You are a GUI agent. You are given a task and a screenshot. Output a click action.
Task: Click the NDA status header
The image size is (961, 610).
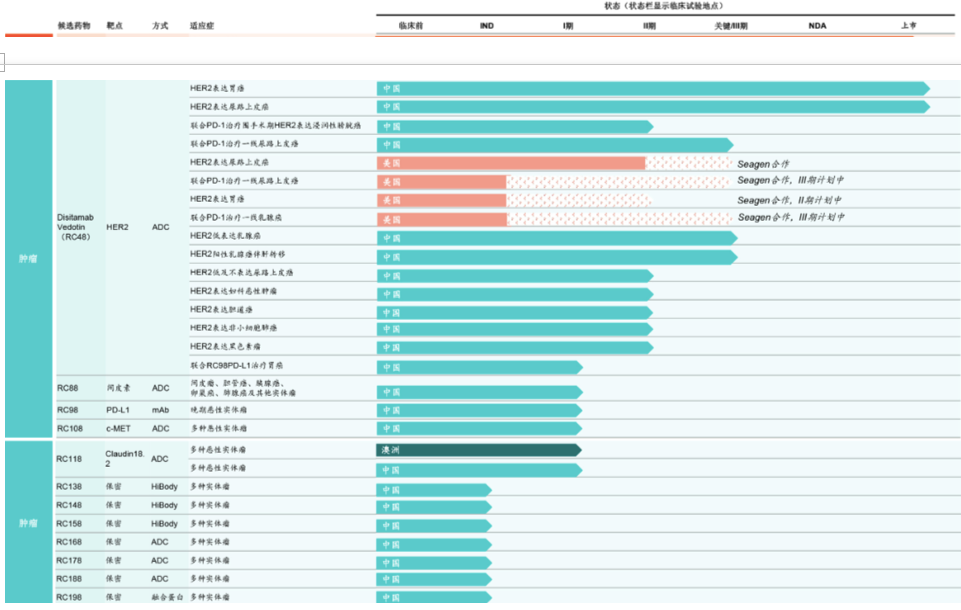click(x=816, y=26)
